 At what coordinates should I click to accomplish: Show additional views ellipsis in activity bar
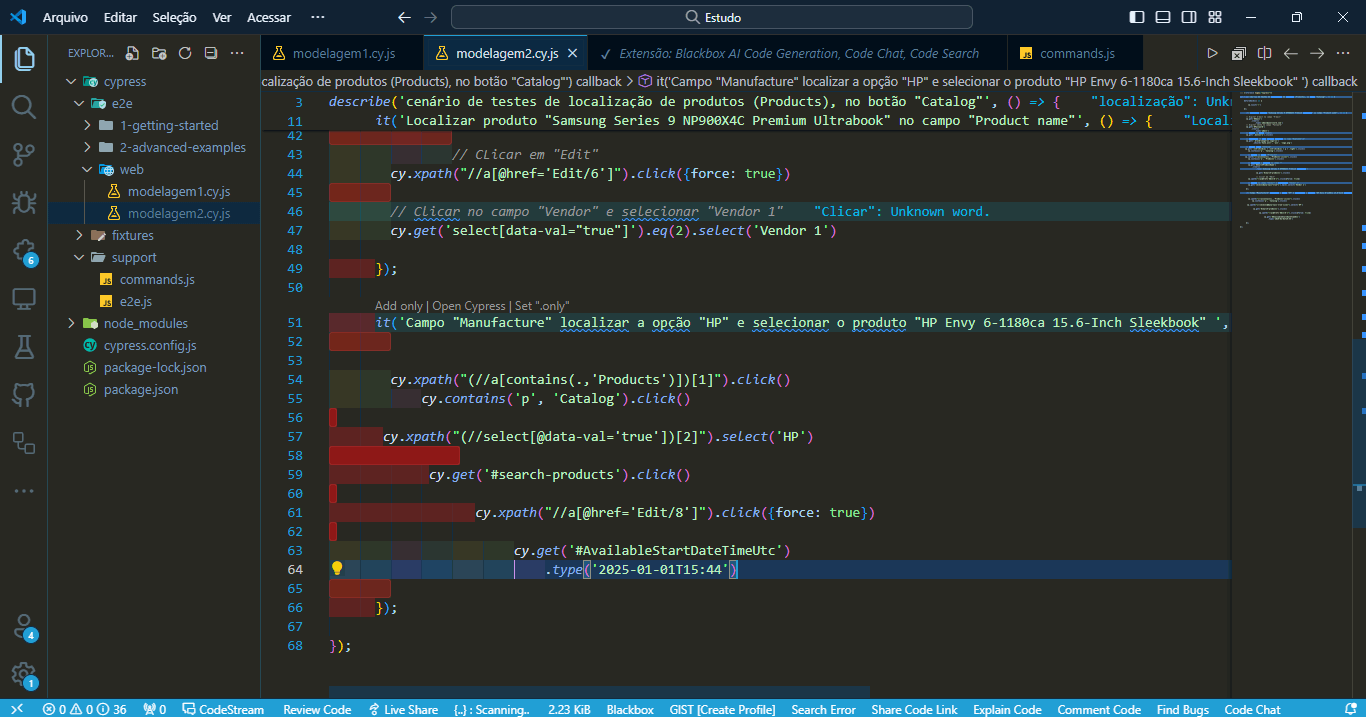click(x=24, y=491)
